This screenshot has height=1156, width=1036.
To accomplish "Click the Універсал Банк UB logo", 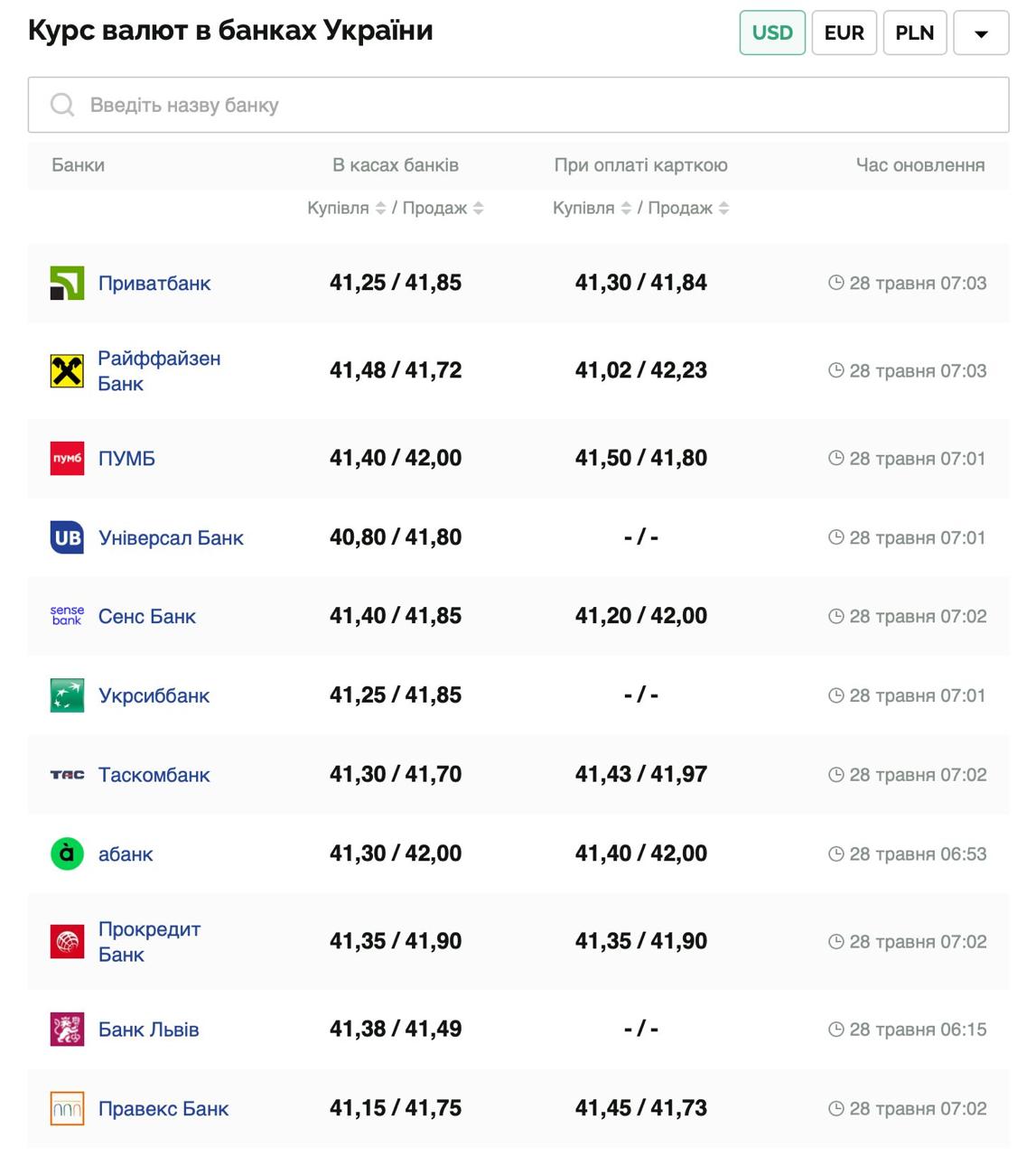I will pyautogui.click(x=67, y=538).
